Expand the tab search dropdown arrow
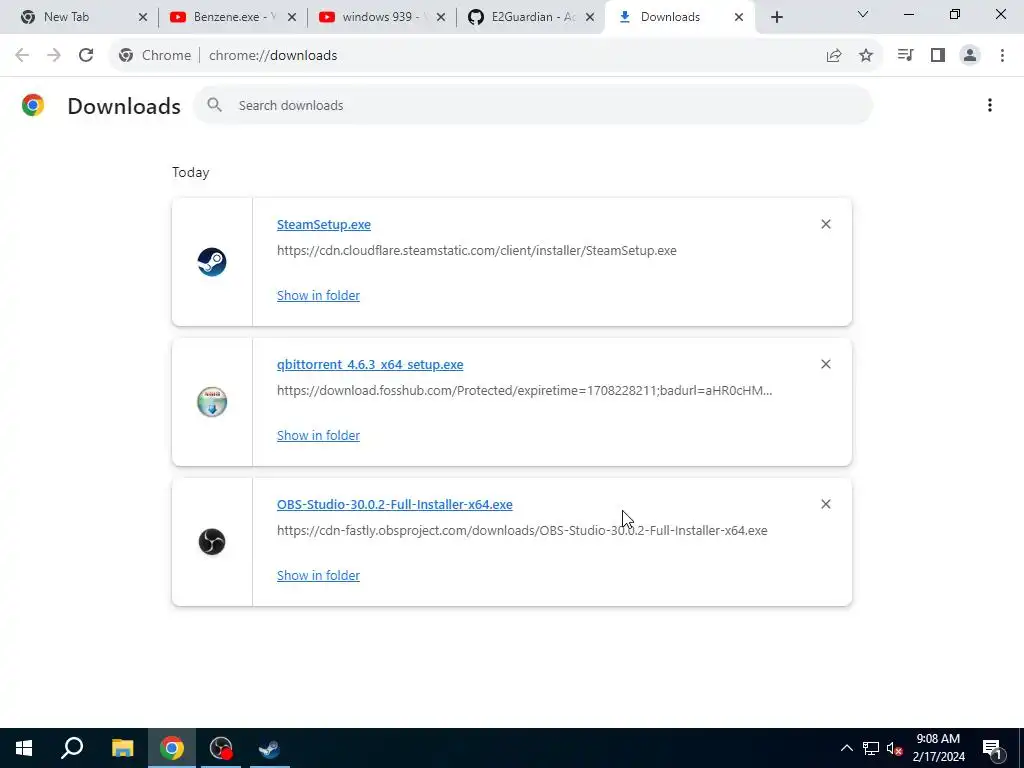Screen dimensions: 1024x768 (863, 14)
